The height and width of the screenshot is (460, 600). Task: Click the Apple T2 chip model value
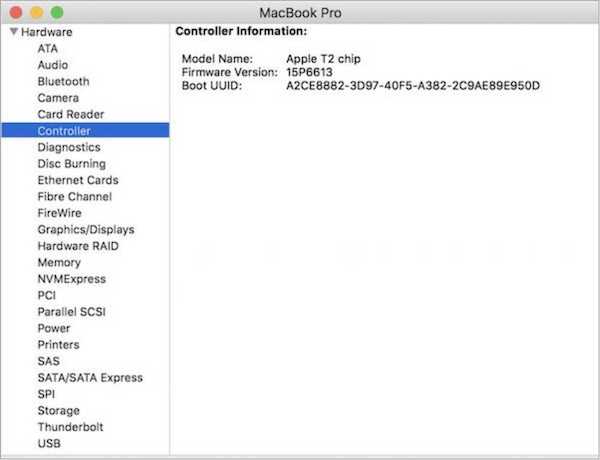click(323, 59)
